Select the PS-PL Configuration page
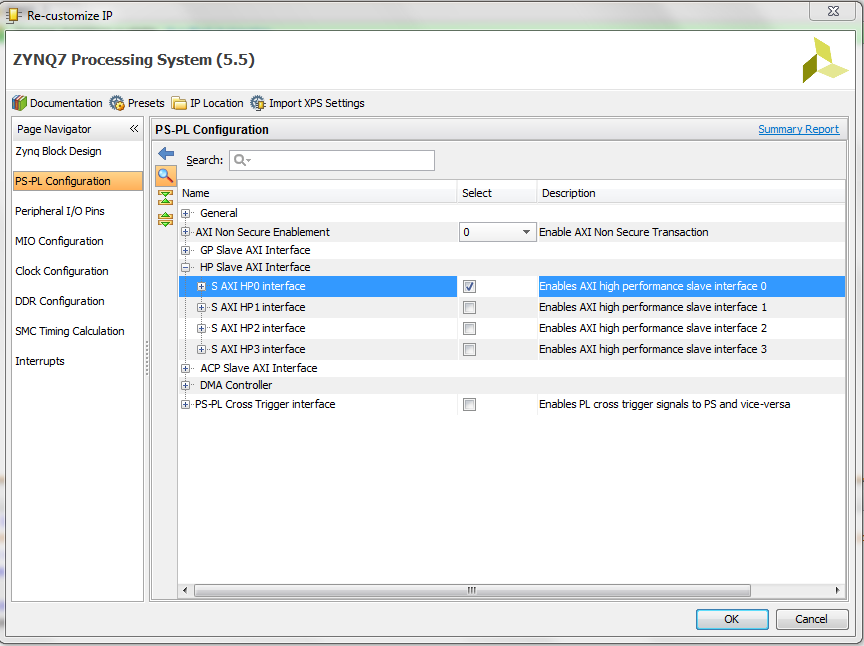The image size is (864, 646). [78, 181]
